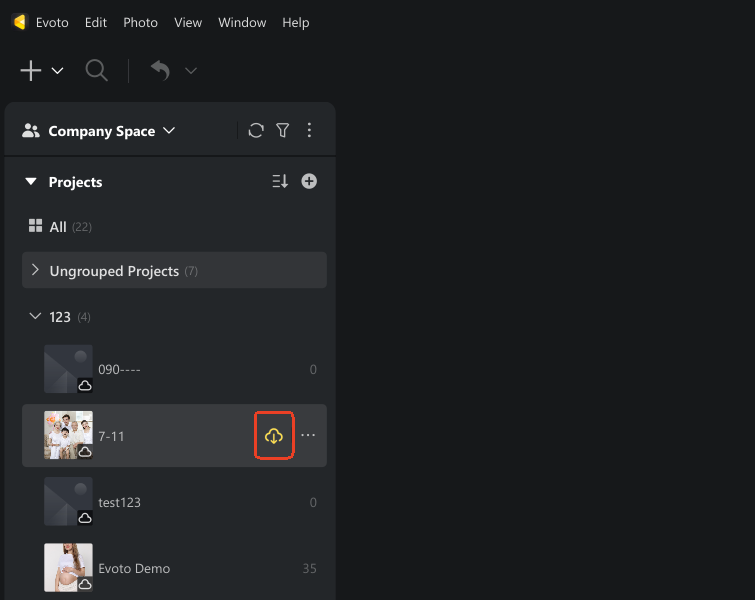
Task: Click the cloud badge on test123 thumbnail
Action: pos(85,518)
